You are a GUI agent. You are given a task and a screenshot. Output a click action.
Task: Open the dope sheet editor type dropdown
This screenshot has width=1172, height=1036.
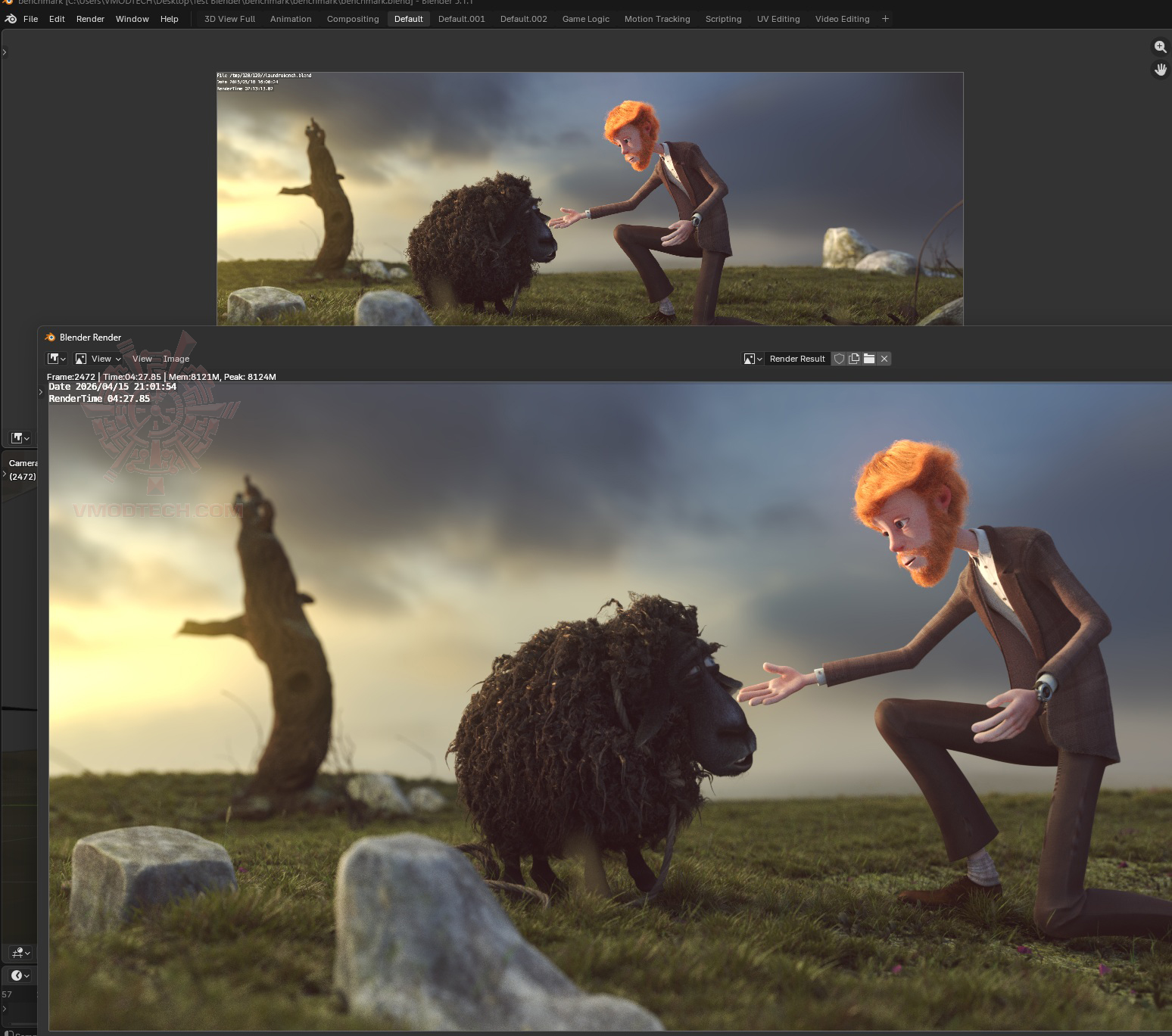pyautogui.click(x=20, y=953)
